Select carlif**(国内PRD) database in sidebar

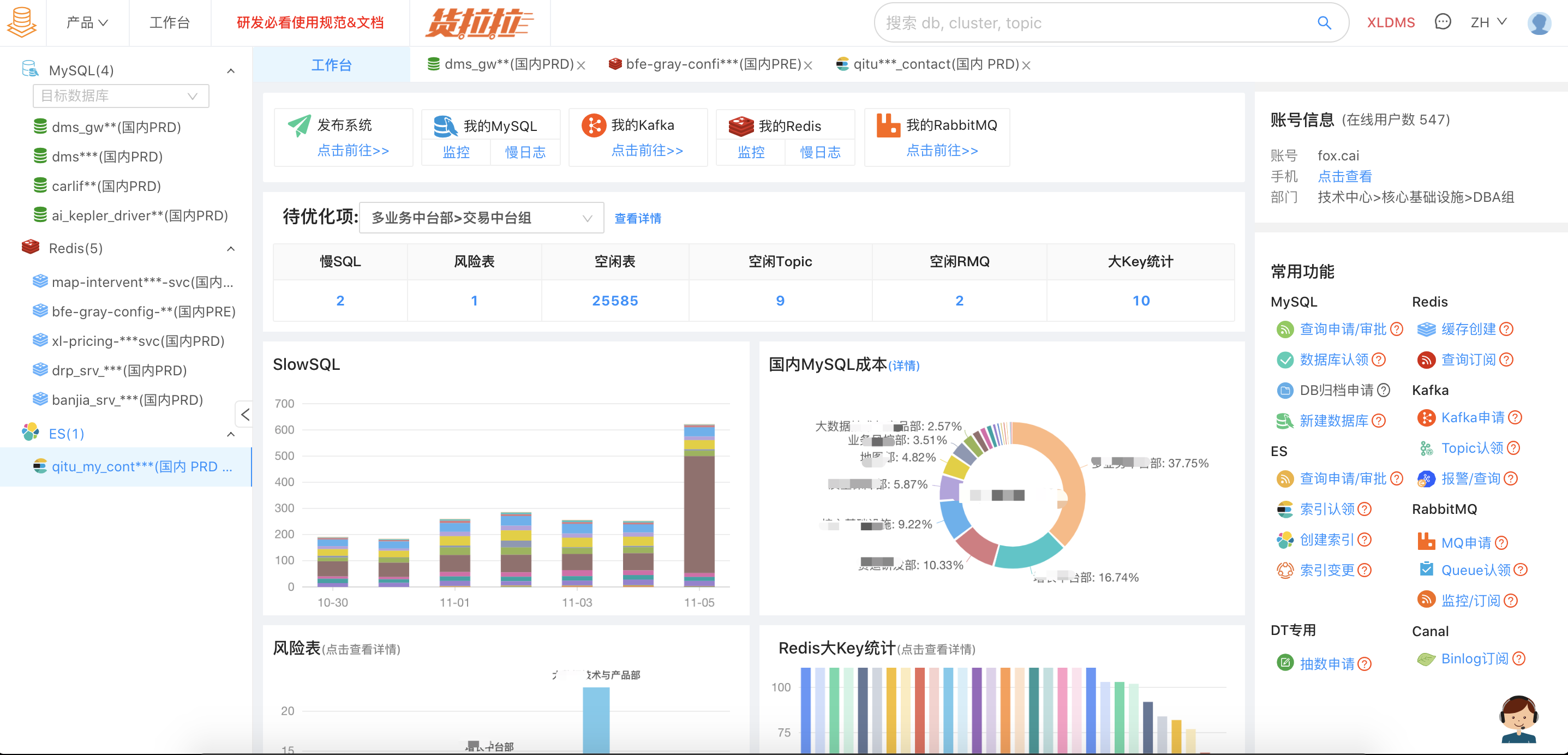106,185
